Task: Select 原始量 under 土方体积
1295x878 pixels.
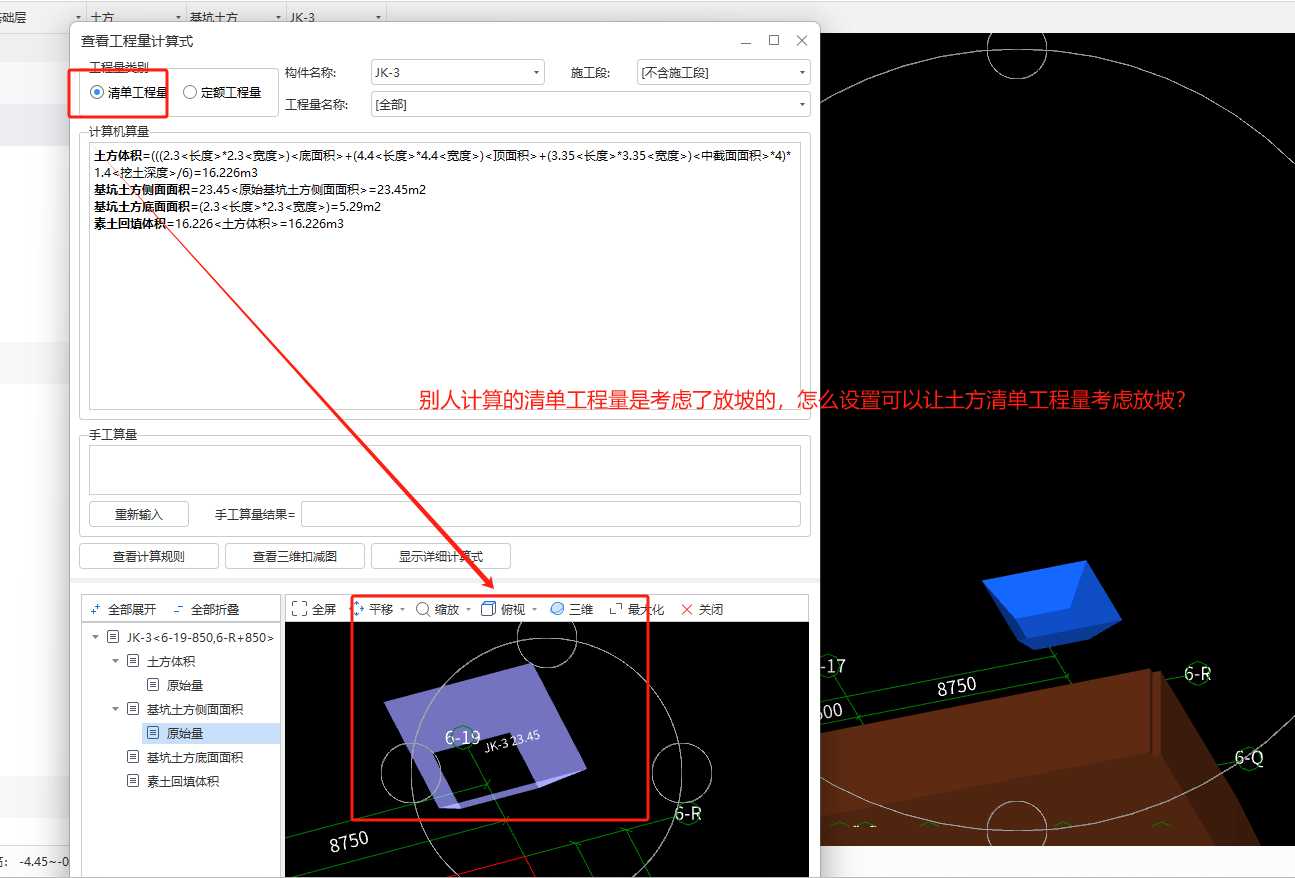Action: coord(185,685)
